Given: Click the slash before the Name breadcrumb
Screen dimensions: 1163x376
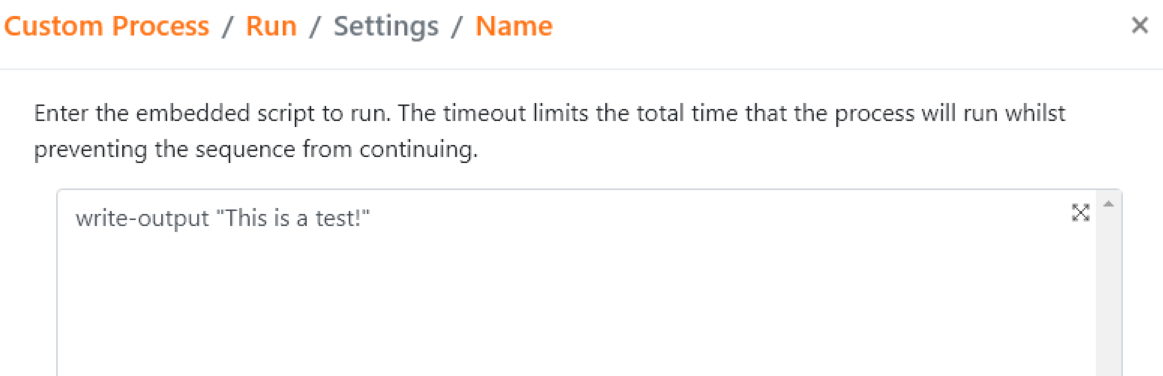Looking at the screenshot, I should click(x=457, y=27).
